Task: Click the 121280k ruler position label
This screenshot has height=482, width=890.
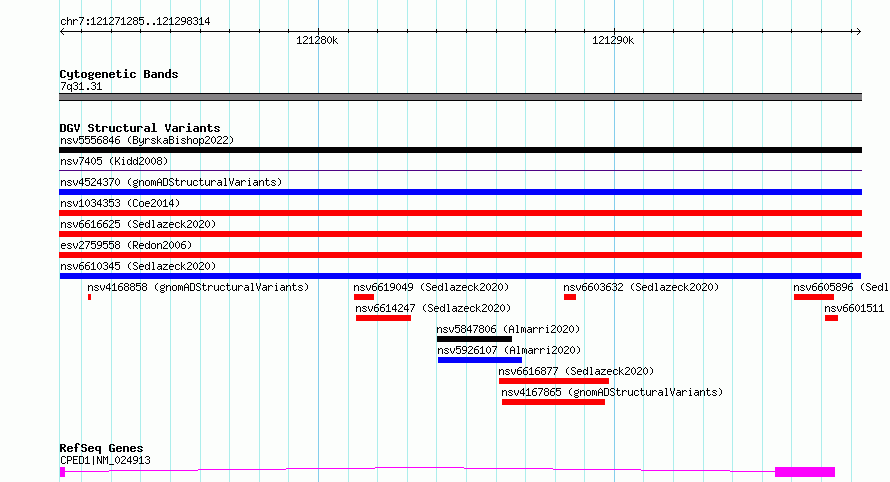Action: tap(317, 40)
